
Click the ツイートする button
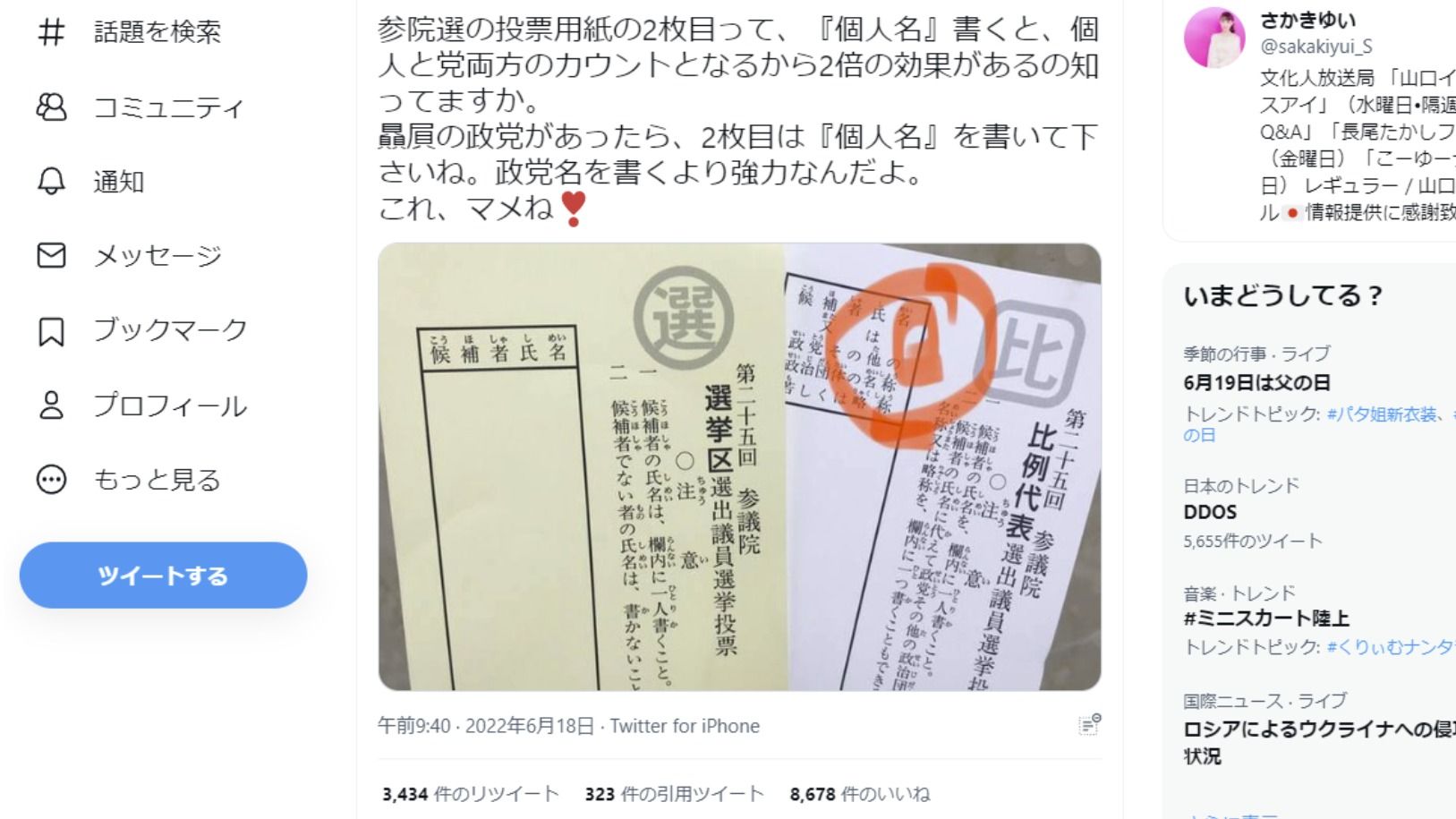click(x=163, y=576)
